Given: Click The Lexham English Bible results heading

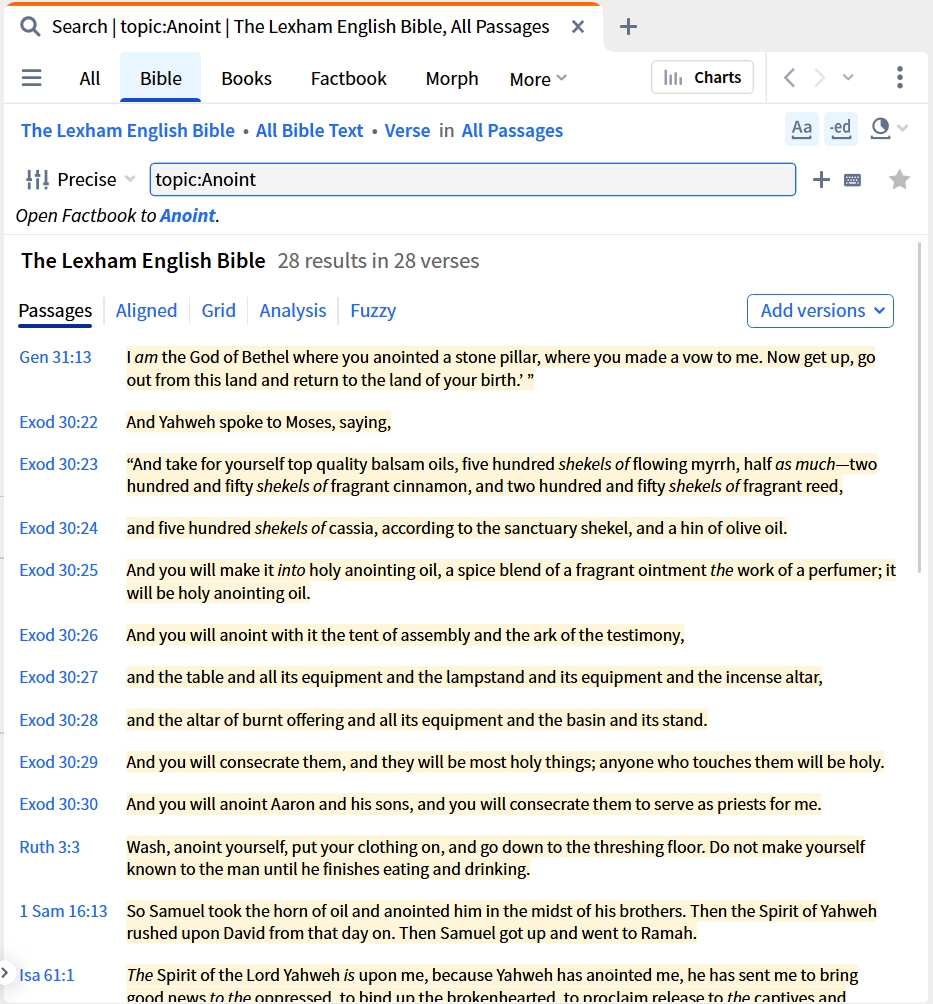Looking at the screenshot, I should [x=143, y=261].
